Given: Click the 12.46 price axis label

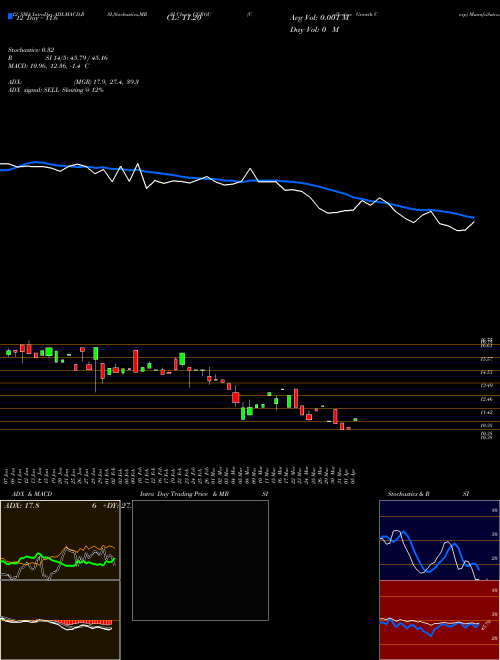Looking at the screenshot, I should point(487,399).
